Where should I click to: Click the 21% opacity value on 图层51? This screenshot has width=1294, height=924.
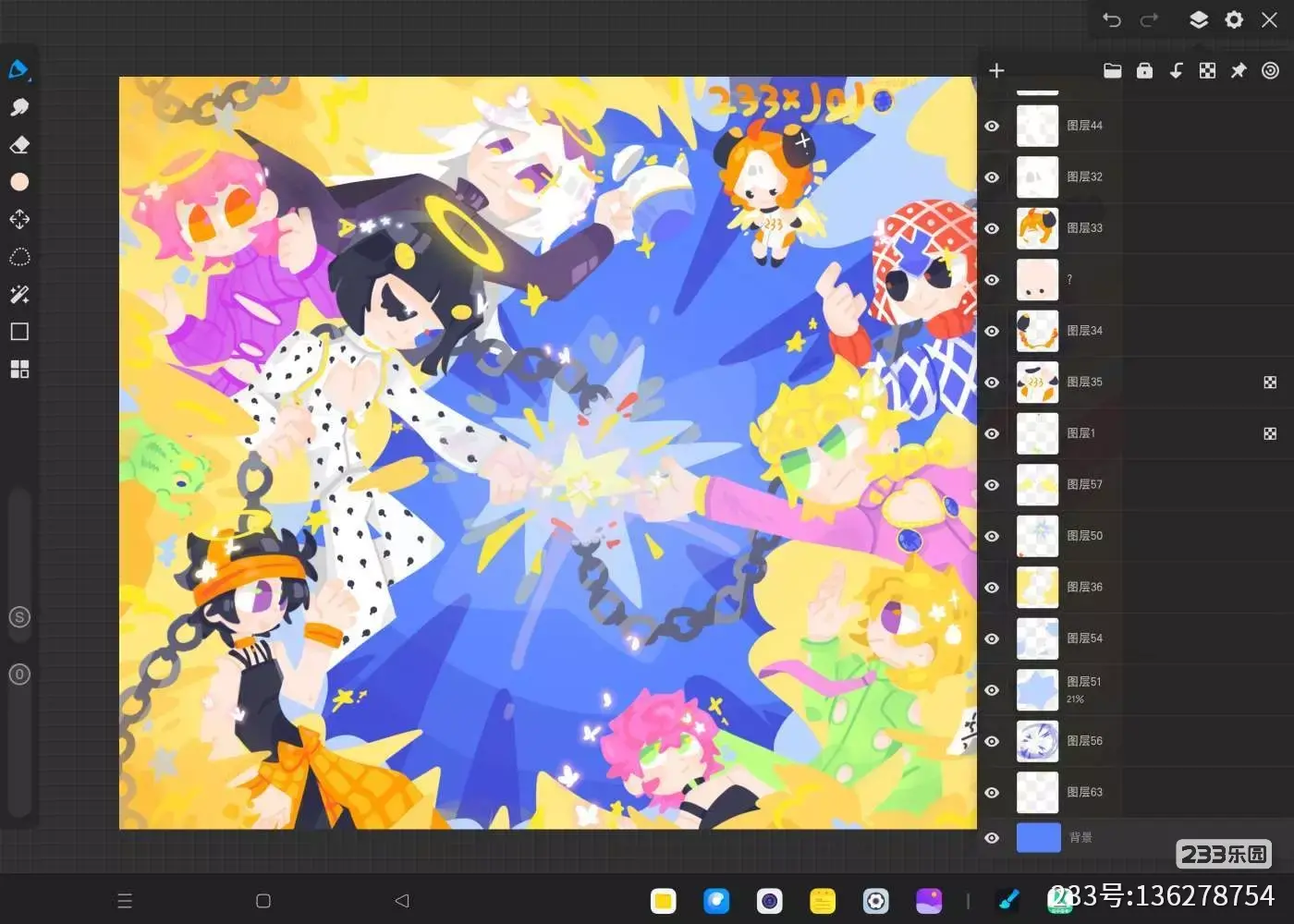(x=1075, y=699)
